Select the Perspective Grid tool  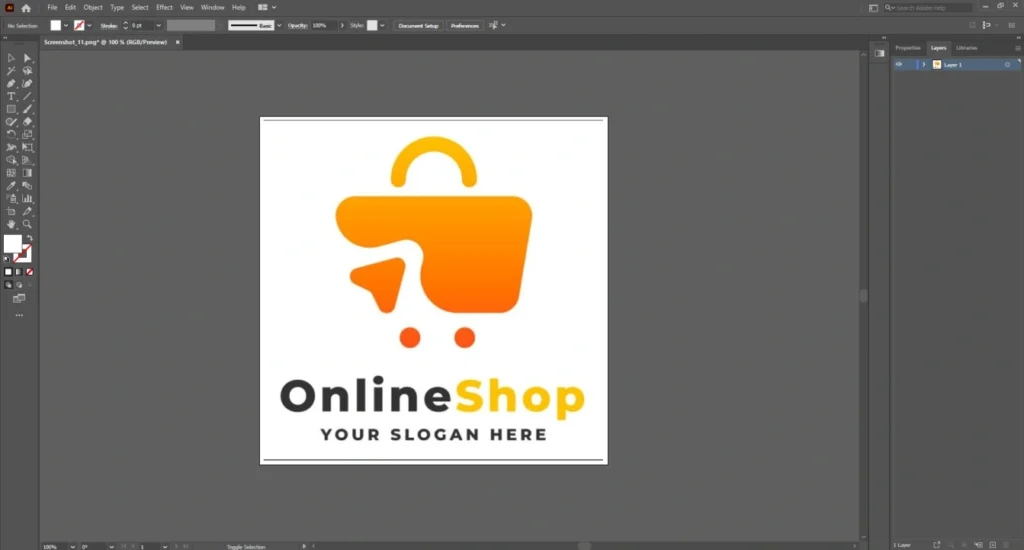27,160
